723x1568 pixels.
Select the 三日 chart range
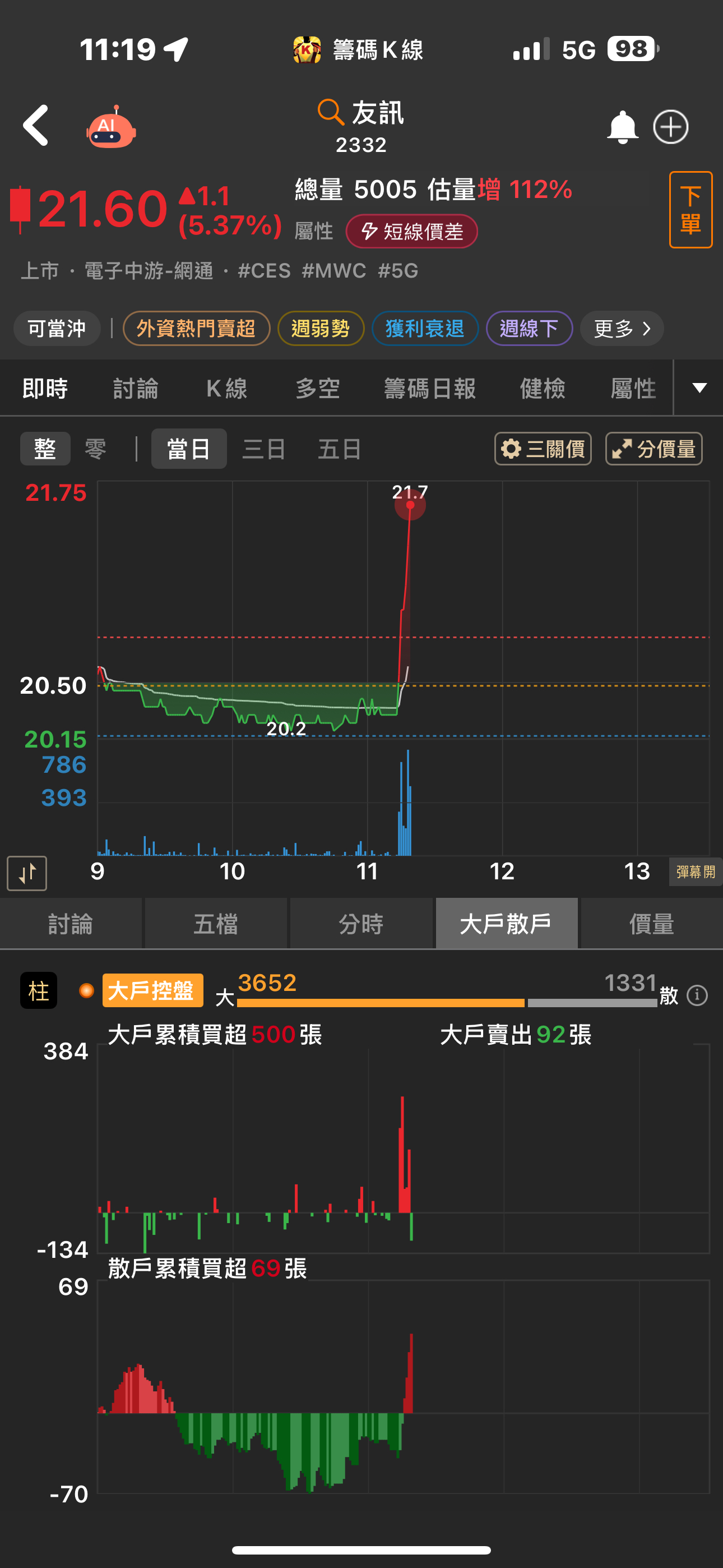264,449
